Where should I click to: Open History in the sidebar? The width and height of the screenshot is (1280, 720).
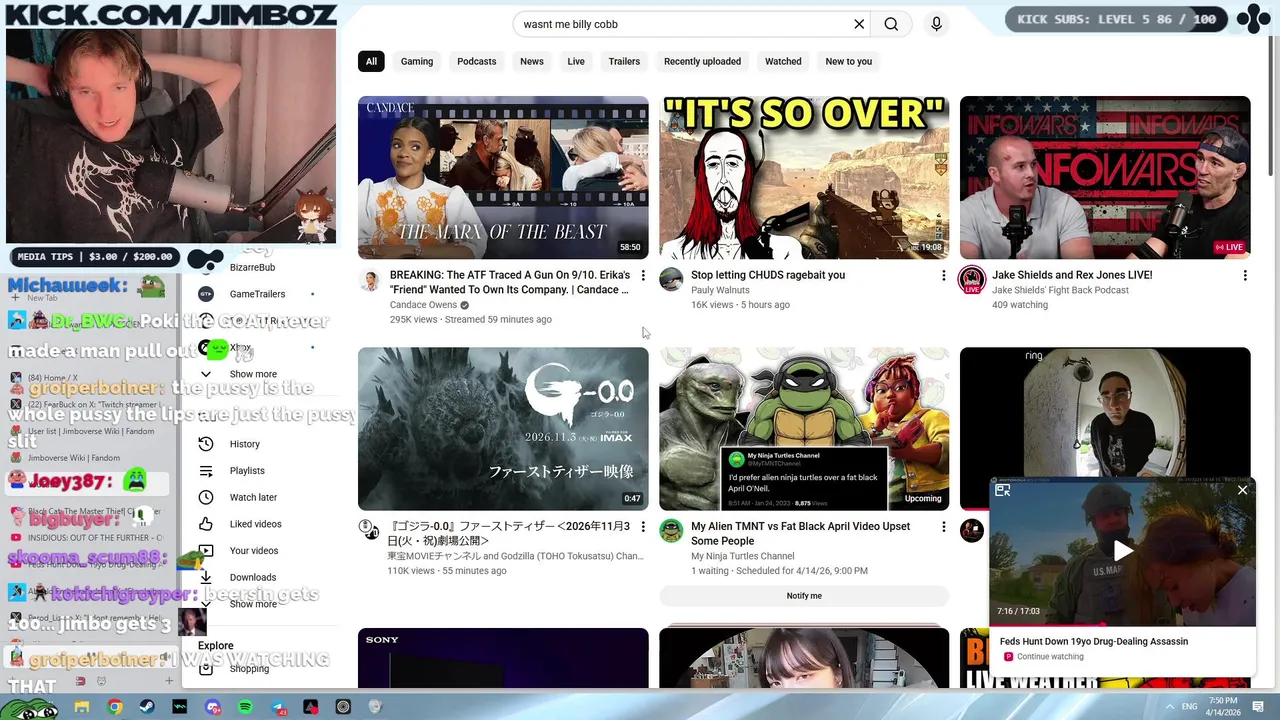tap(244, 444)
